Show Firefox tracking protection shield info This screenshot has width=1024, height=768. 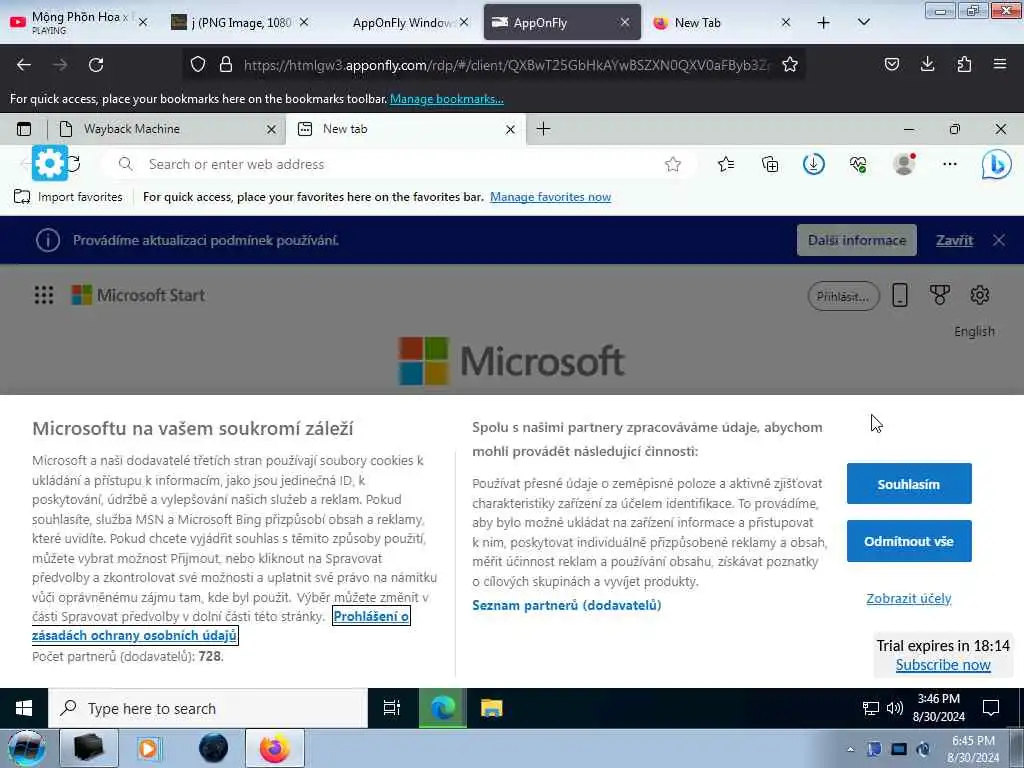pos(198,65)
